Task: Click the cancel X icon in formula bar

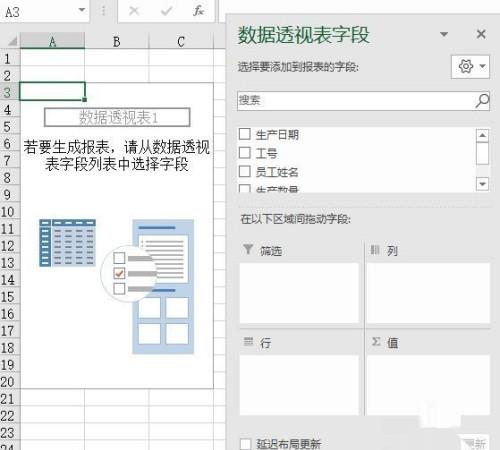Action: 134,11
